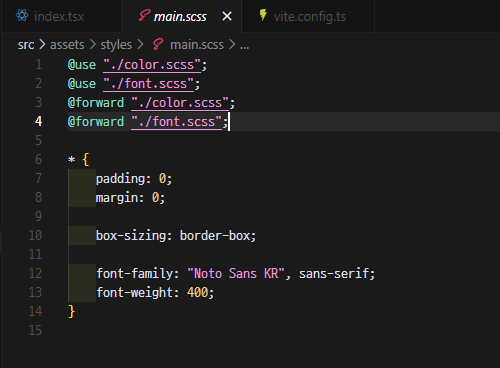
Task: Click the "Noto Sans KR" string
Action: (236, 274)
